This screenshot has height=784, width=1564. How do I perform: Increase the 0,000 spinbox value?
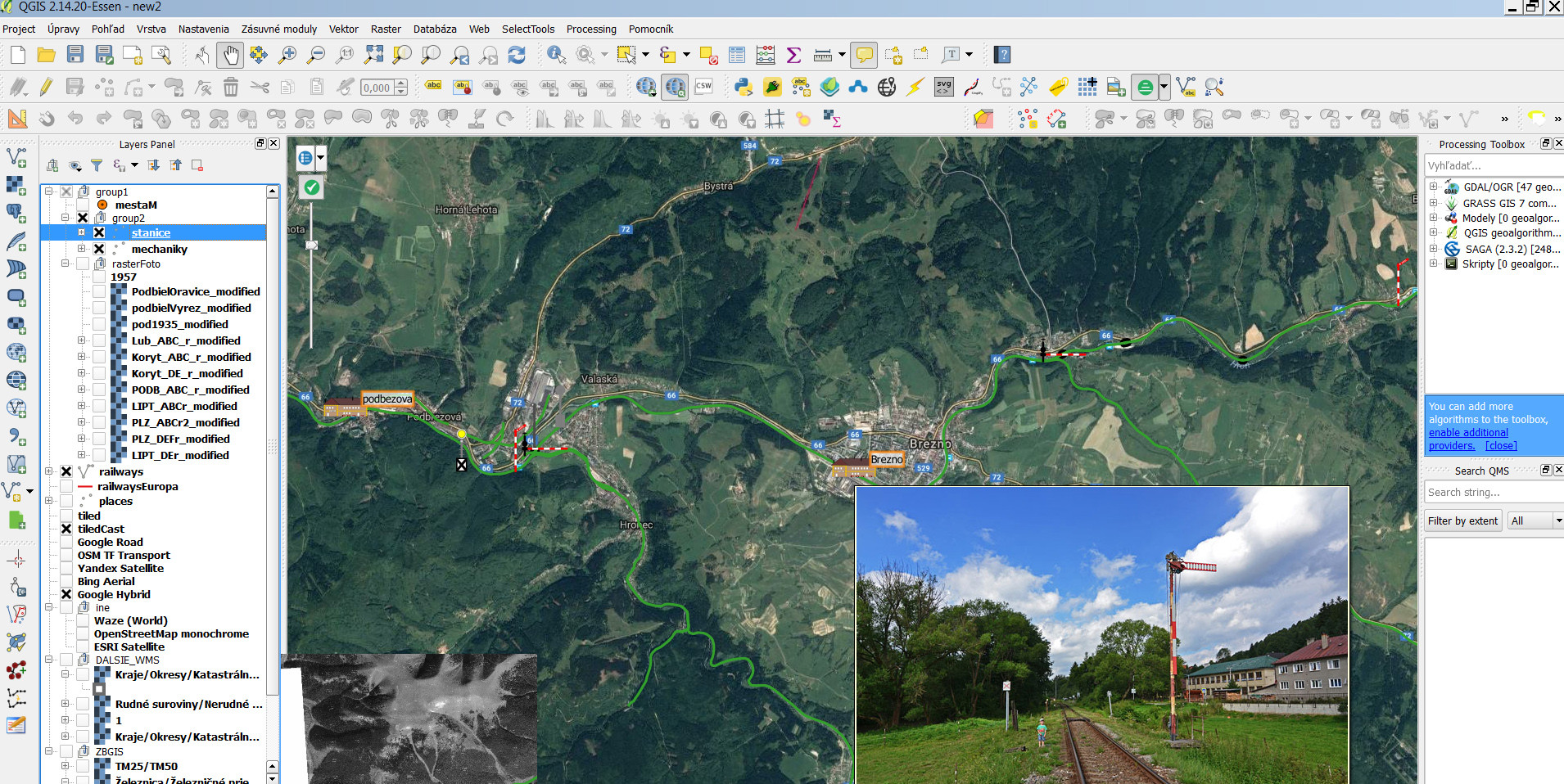(x=400, y=83)
